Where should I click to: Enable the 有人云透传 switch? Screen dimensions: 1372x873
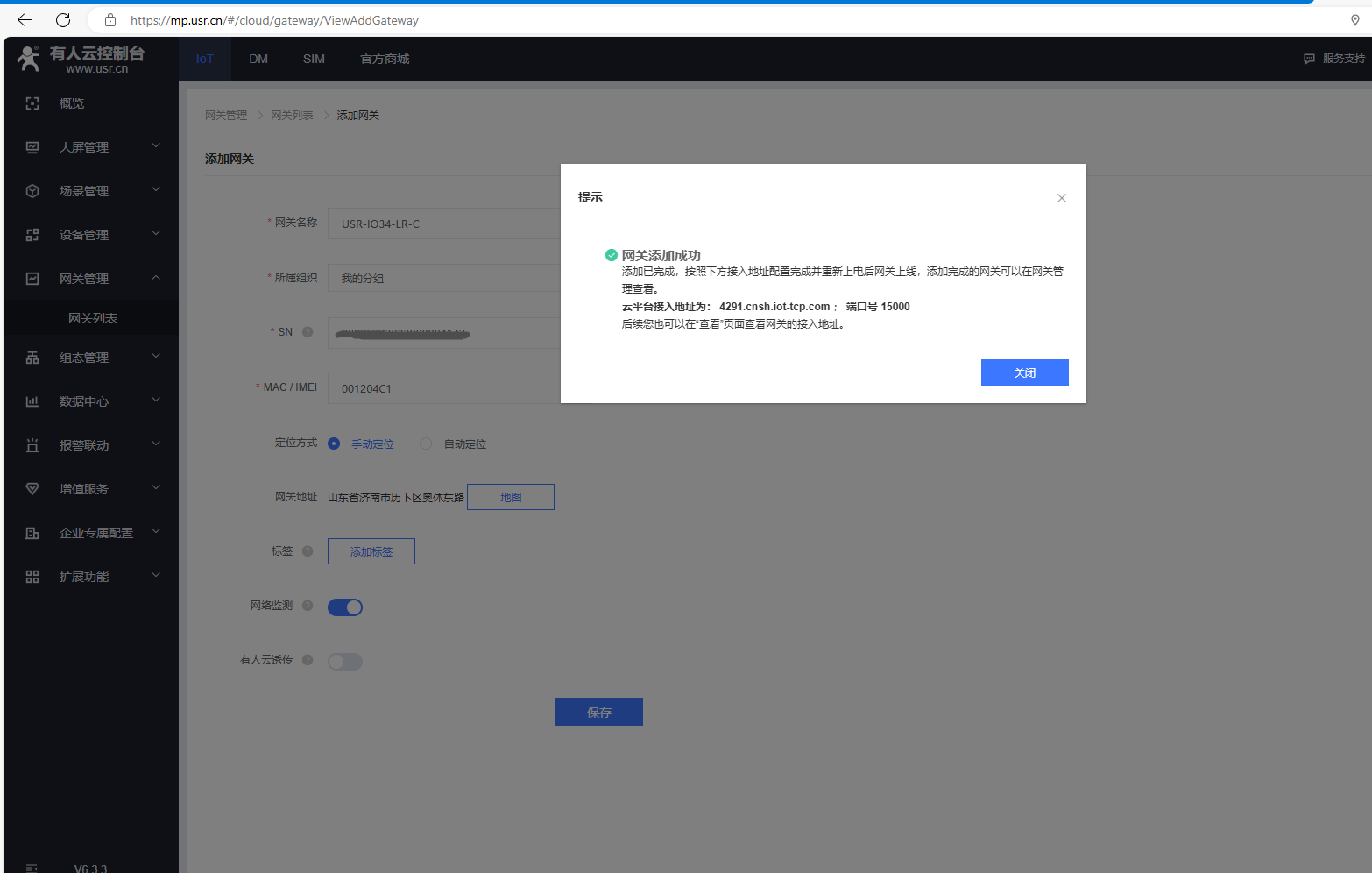point(345,662)
